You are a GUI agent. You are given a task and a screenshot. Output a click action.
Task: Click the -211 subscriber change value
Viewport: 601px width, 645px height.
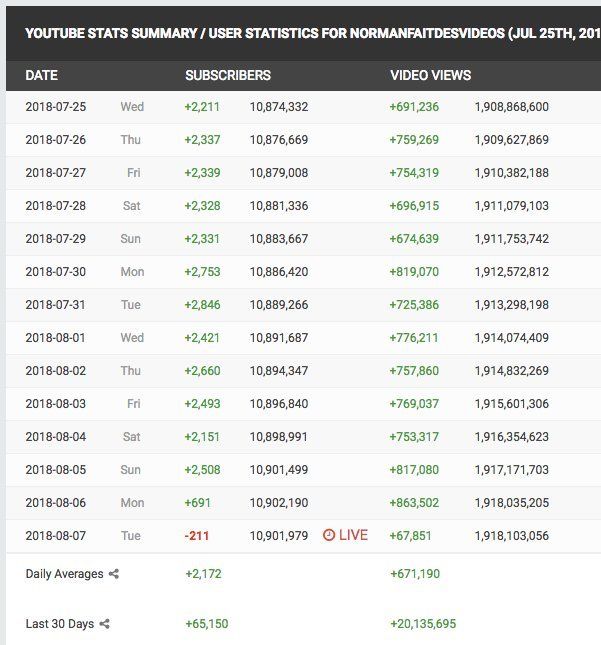pyautogui.click(x=197, y=536)
